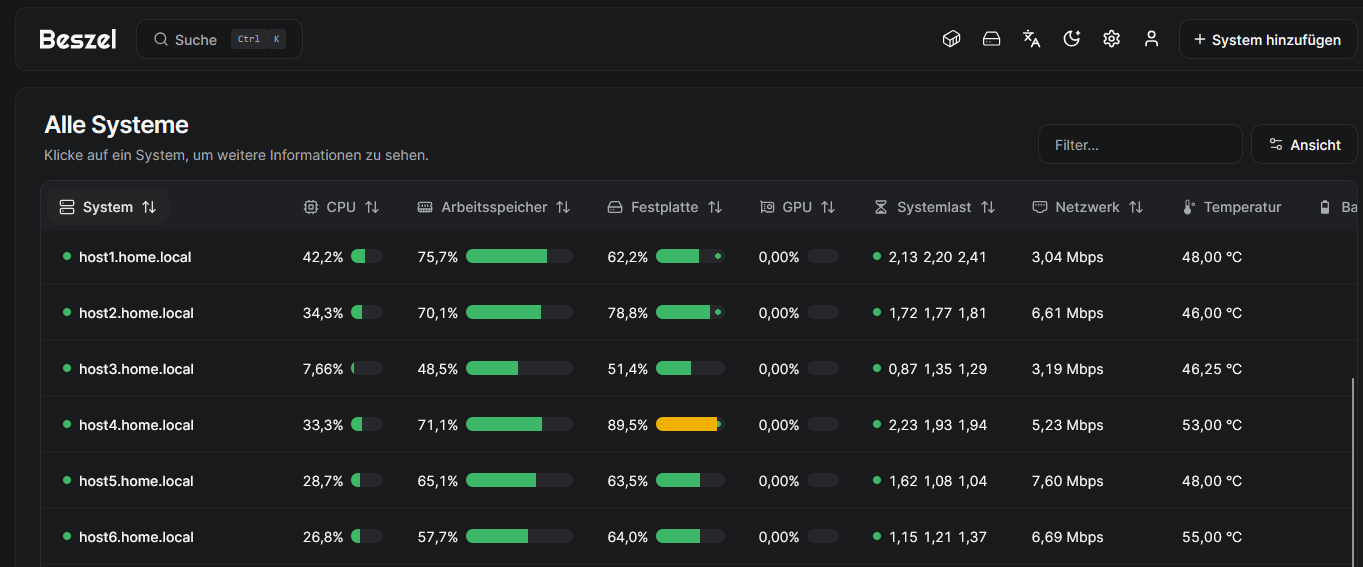
Task: Click the System hinzufügen button
Action: pyautogui.click(x=1268, y=40)
